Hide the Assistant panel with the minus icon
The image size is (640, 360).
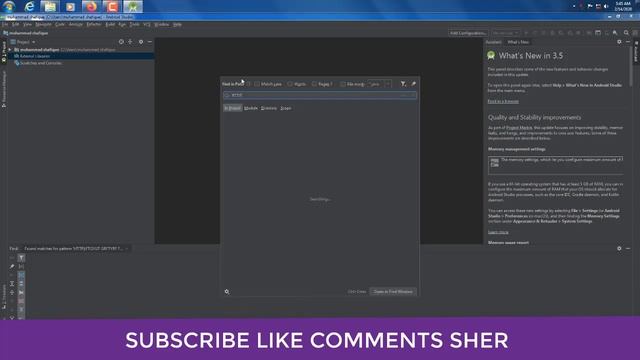pyautogui.click(x=628, y=42)
